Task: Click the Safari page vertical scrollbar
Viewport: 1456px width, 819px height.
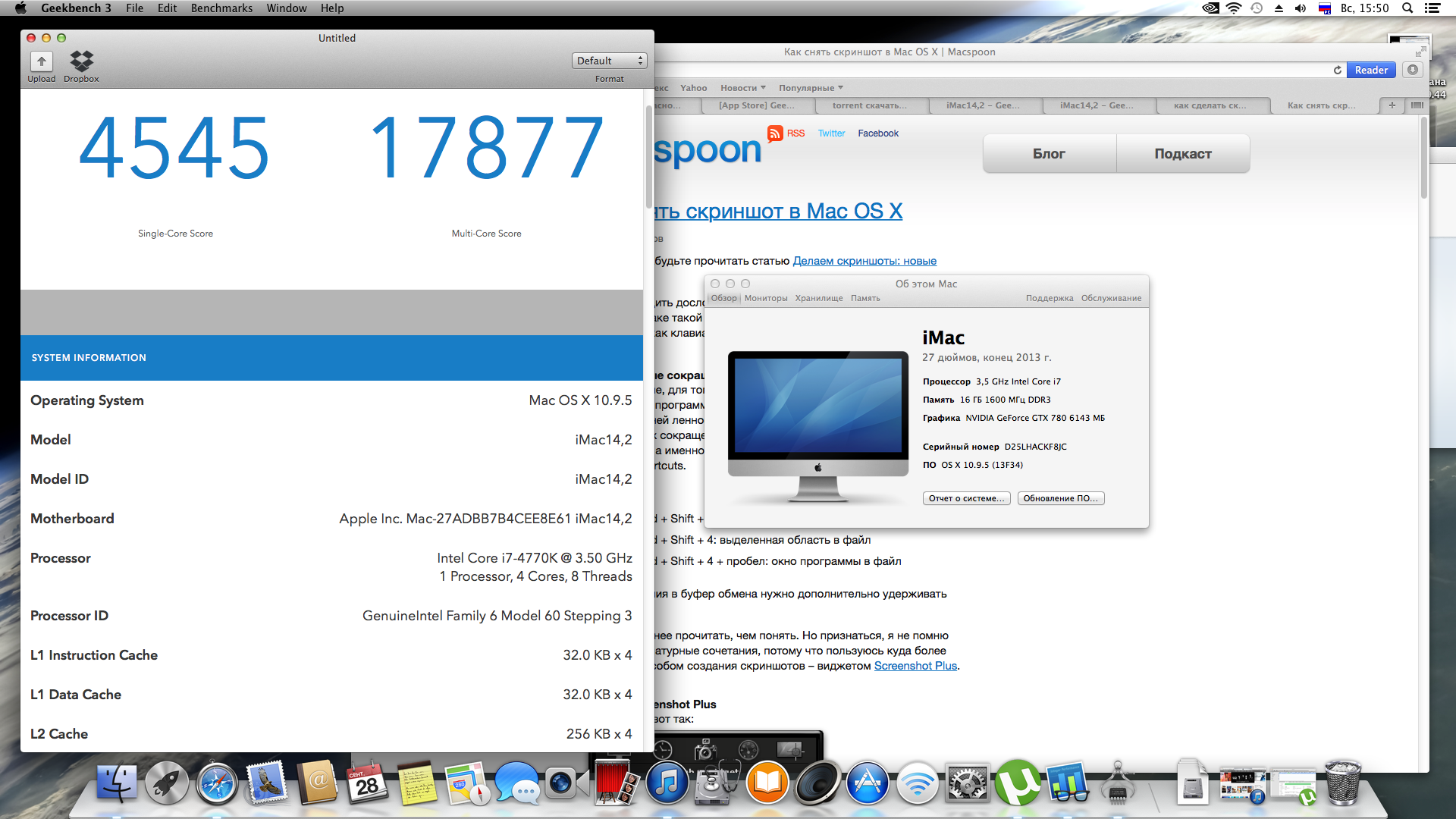Action: (1424, 157)
